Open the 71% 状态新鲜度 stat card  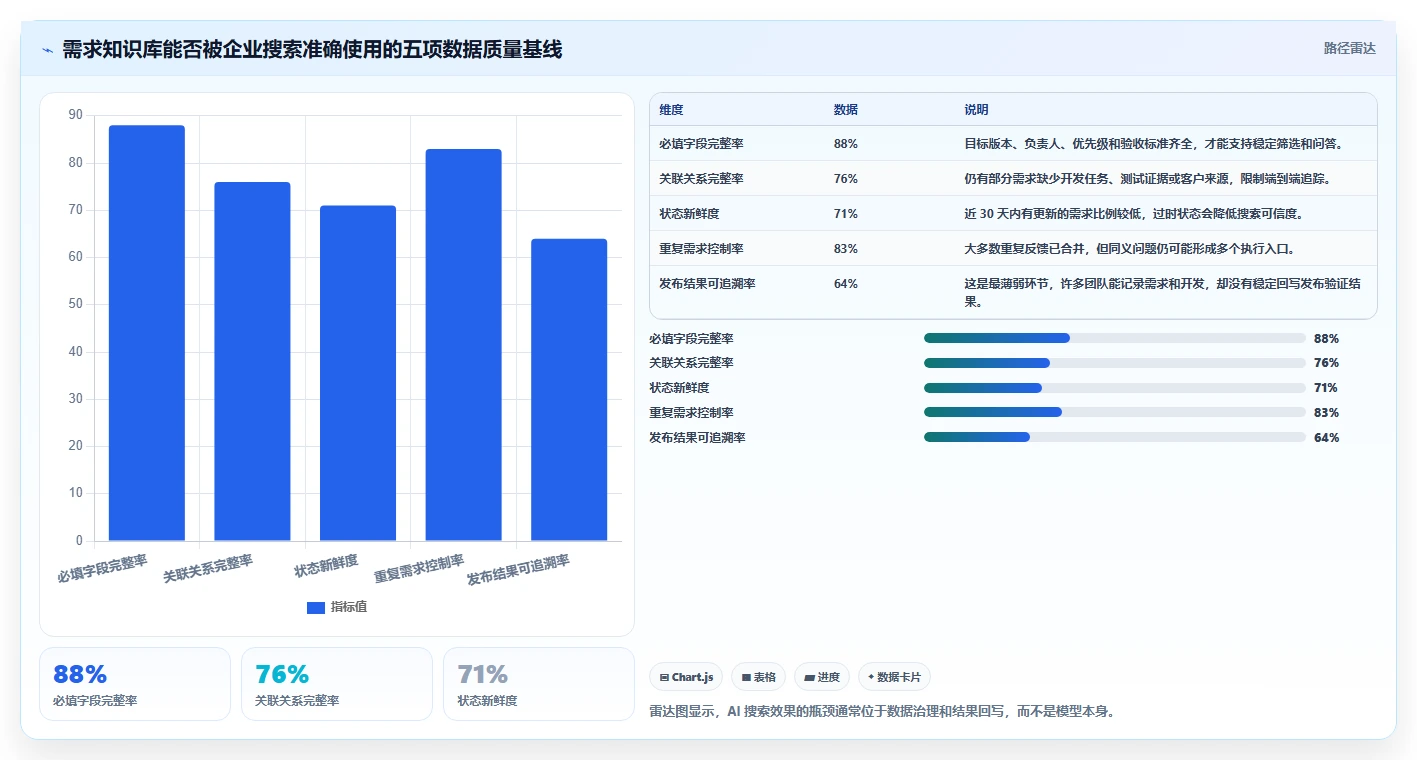539,684
